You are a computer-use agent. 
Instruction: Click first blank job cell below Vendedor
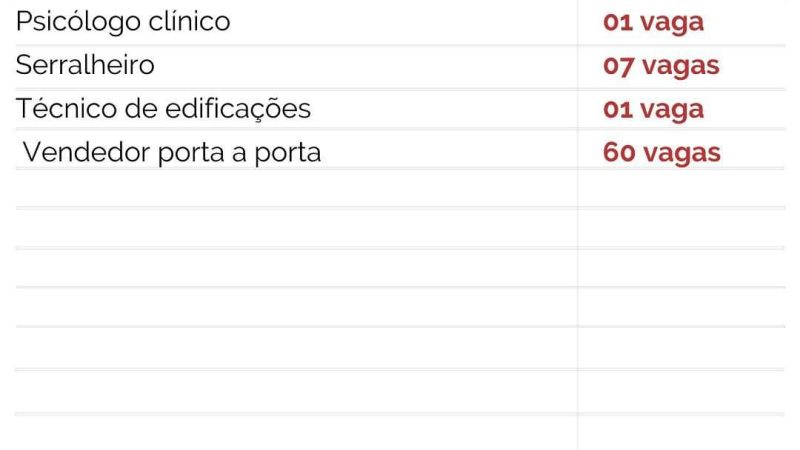(295, 188)
